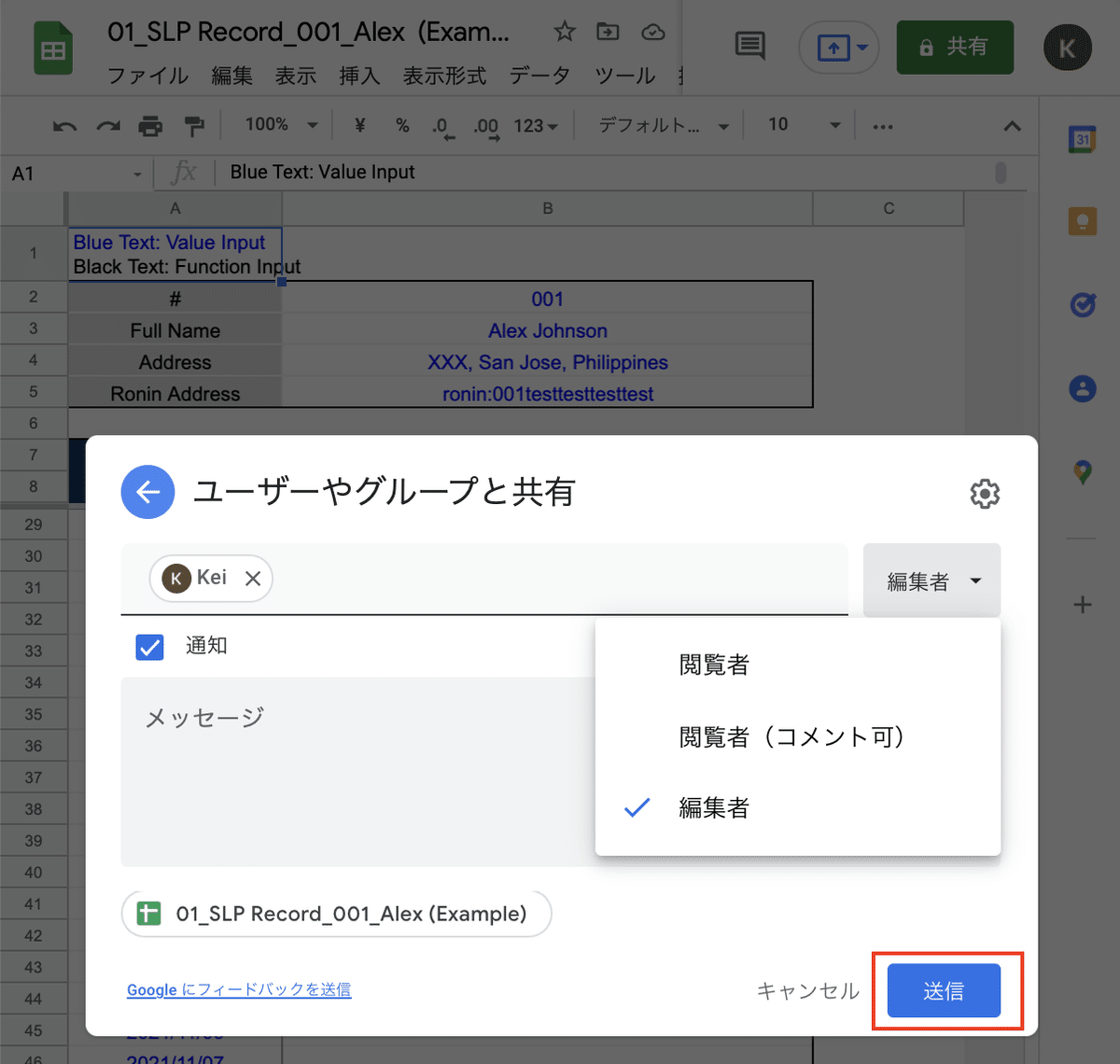Screen dimensions: 1120x1064
Task: Print the spreadsheet
Action: pos(150,126)
